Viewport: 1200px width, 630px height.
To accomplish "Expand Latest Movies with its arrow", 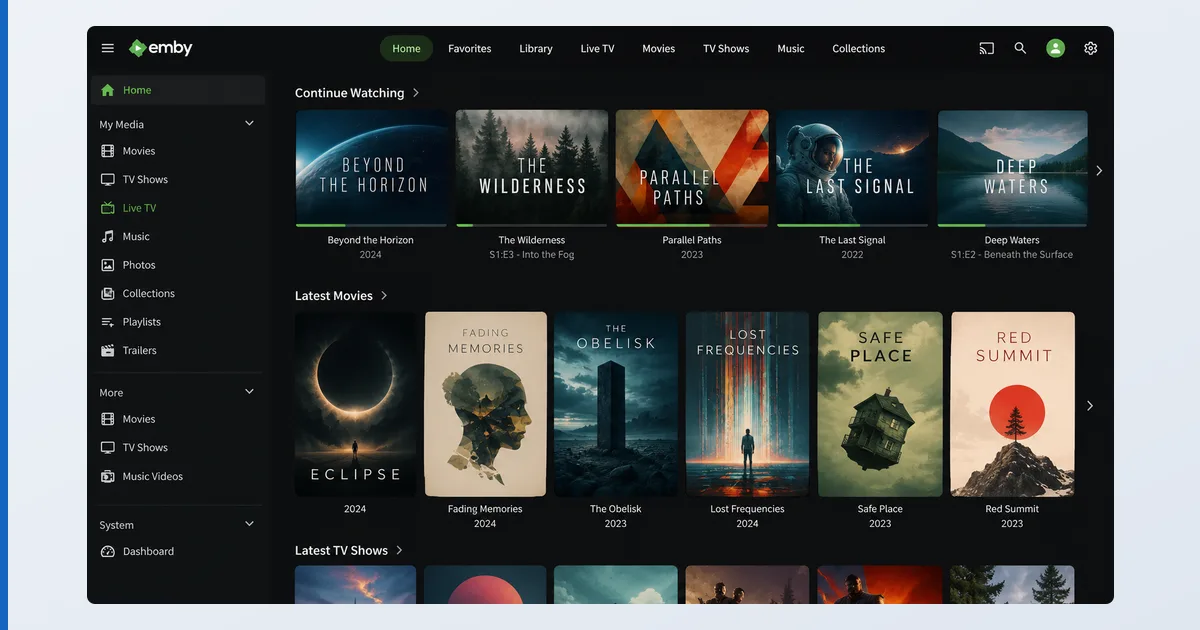I will (x=384, y=296).
